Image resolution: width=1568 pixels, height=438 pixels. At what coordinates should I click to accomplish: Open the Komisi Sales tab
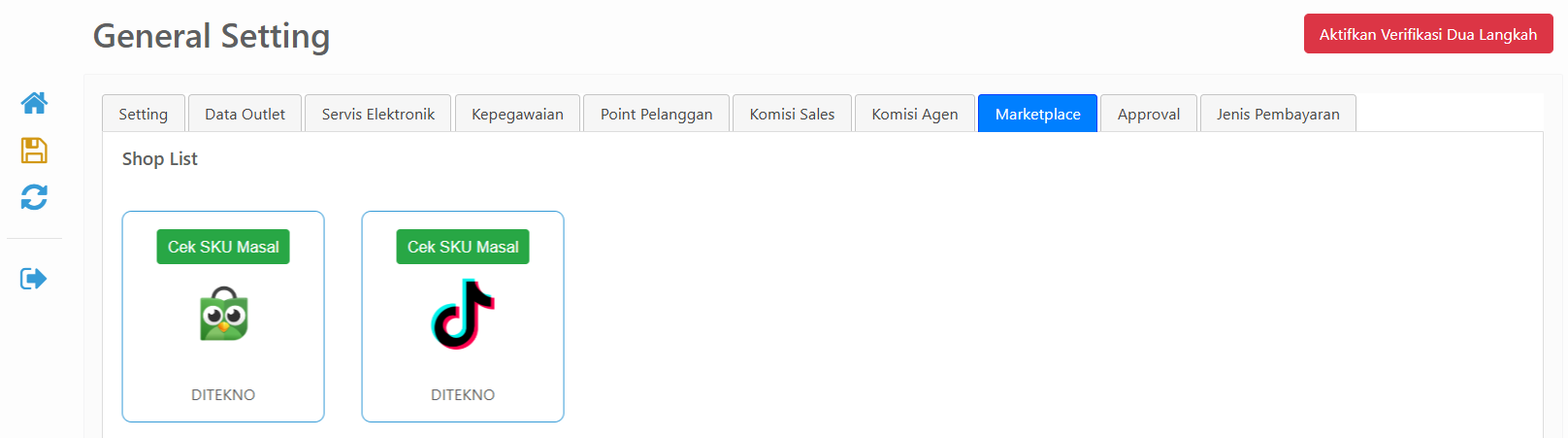792,114
